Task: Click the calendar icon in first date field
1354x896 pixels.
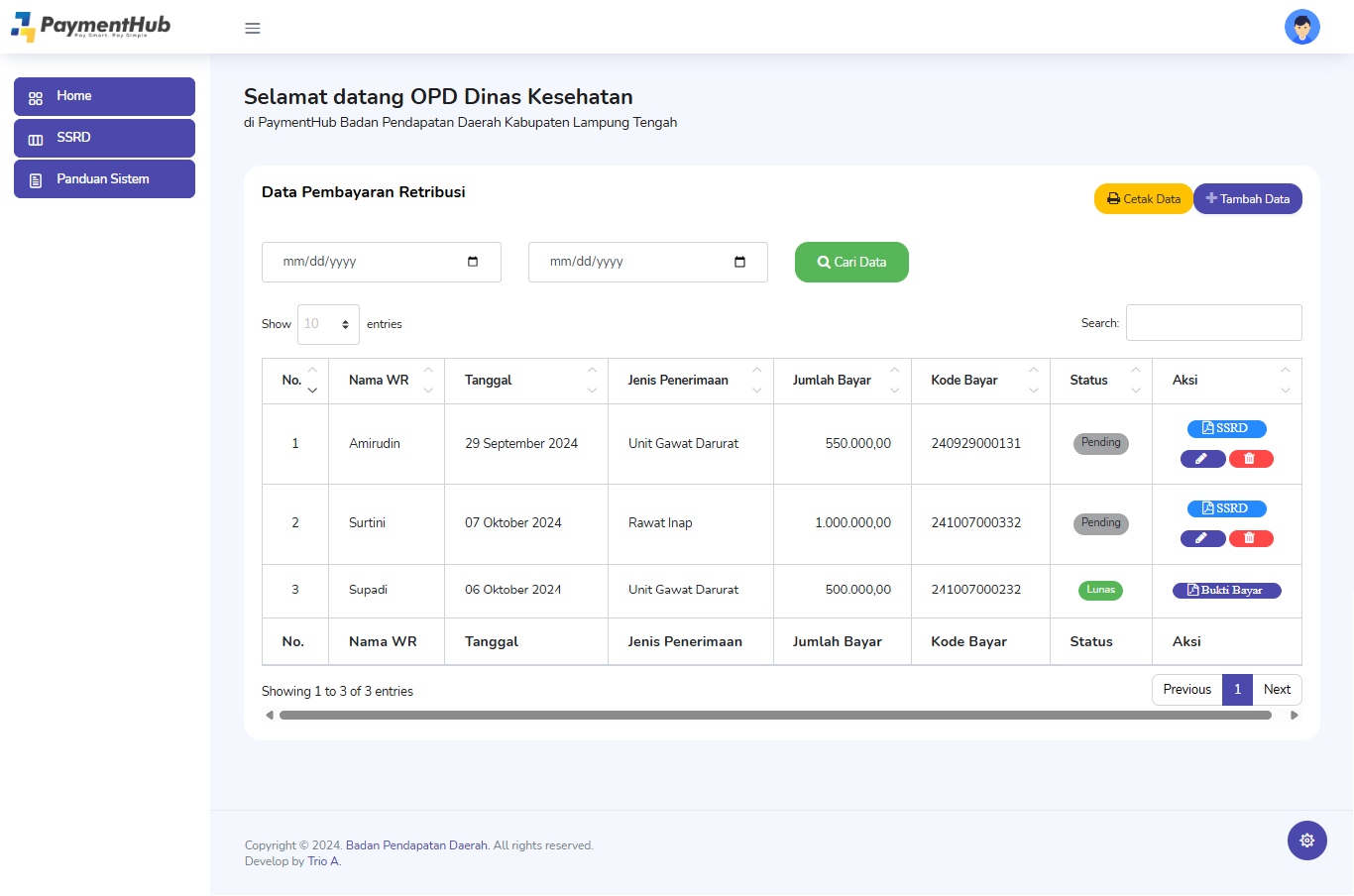Action: pos(473,262)
